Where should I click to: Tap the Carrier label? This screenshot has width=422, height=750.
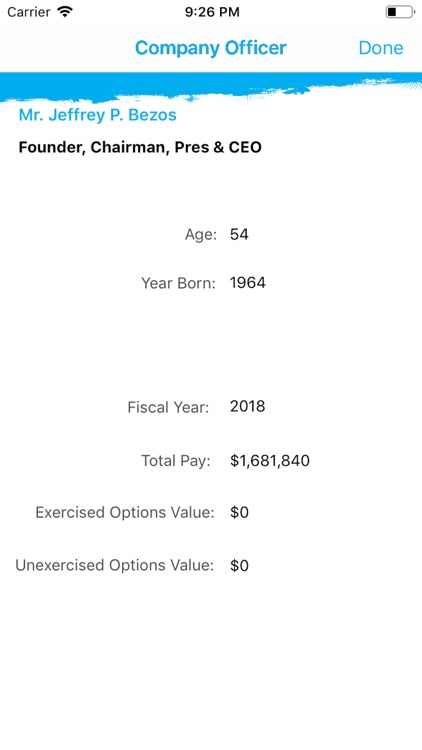pos(29,12)
